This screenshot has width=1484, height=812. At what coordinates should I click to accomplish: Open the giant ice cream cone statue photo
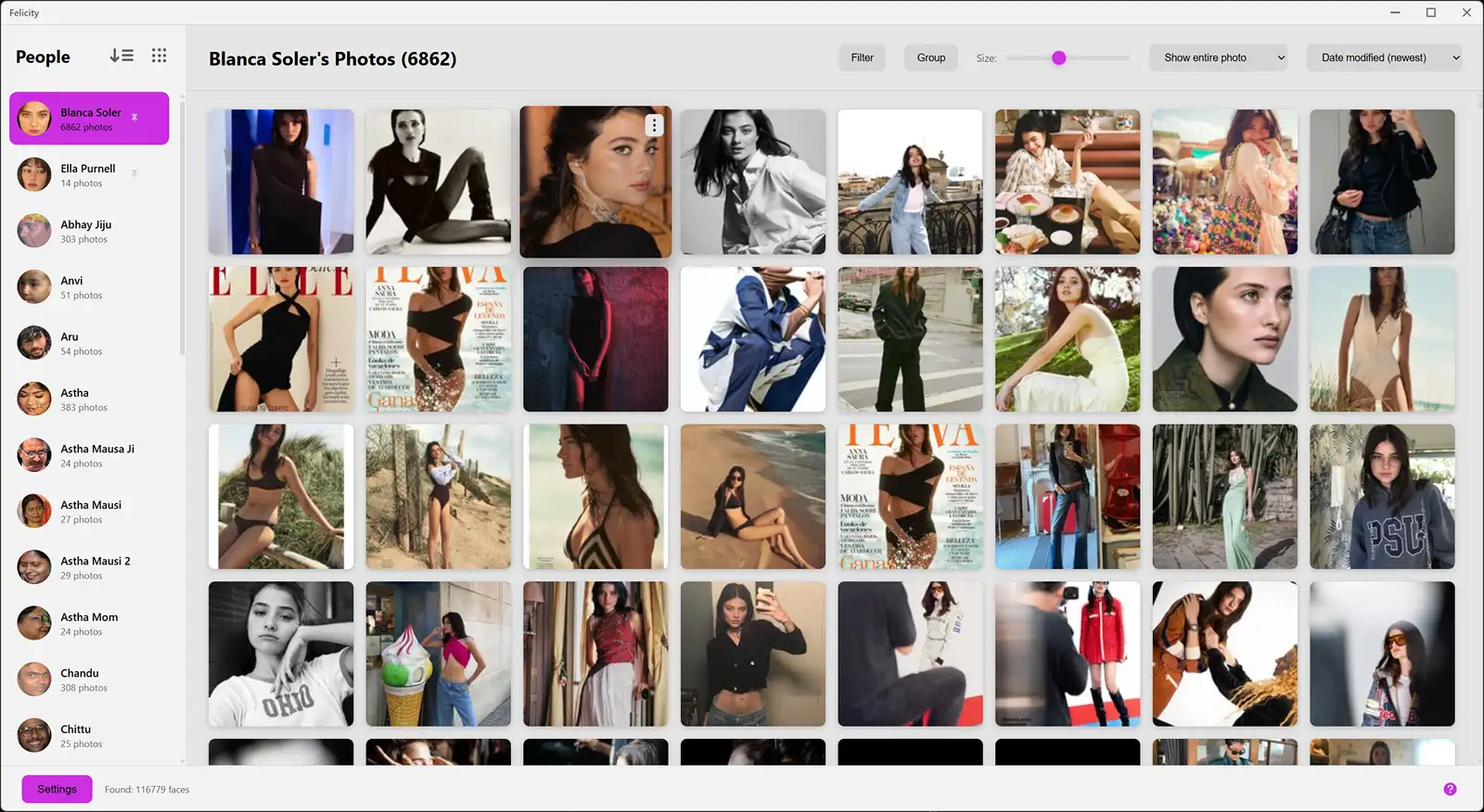tap(438, 653)
